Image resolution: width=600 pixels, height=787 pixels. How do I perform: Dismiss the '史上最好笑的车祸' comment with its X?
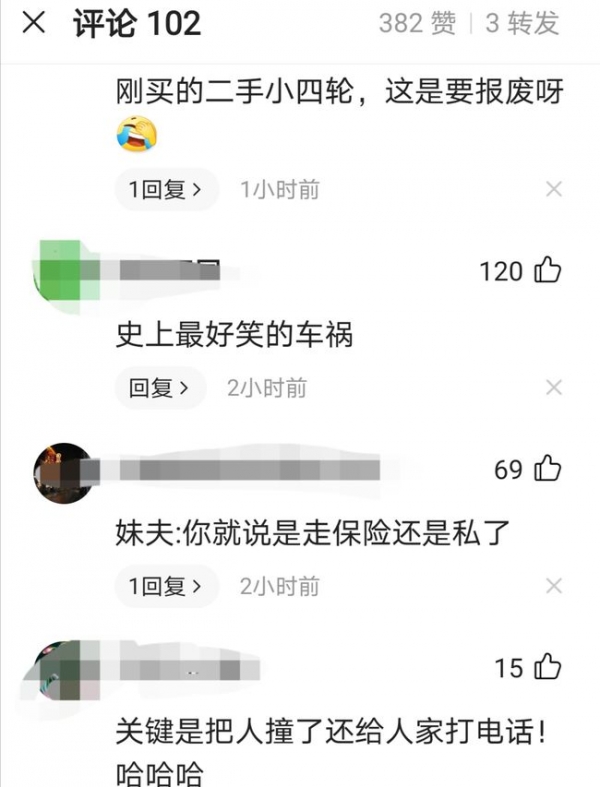553,387
